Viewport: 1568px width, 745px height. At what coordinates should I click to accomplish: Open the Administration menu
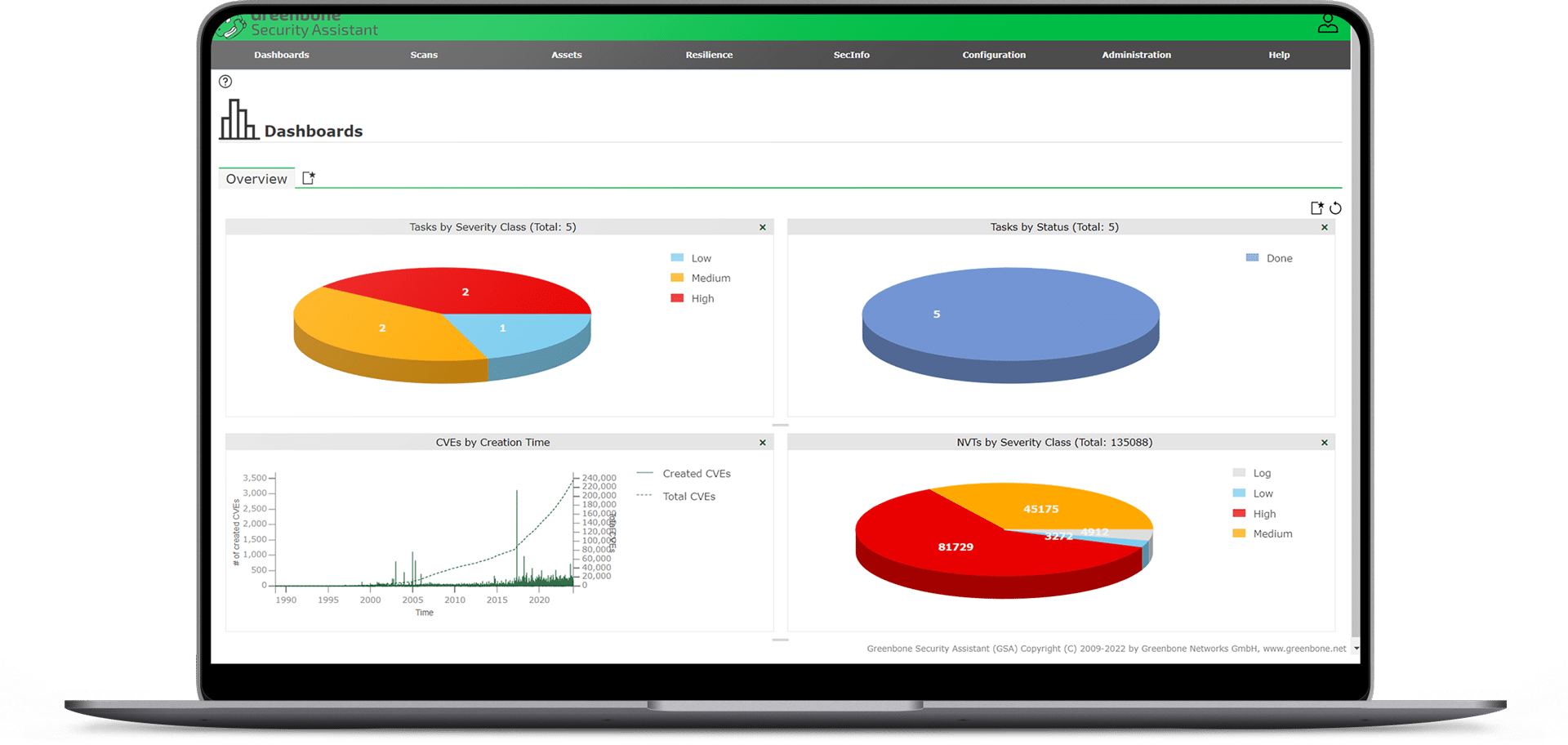1136,55
